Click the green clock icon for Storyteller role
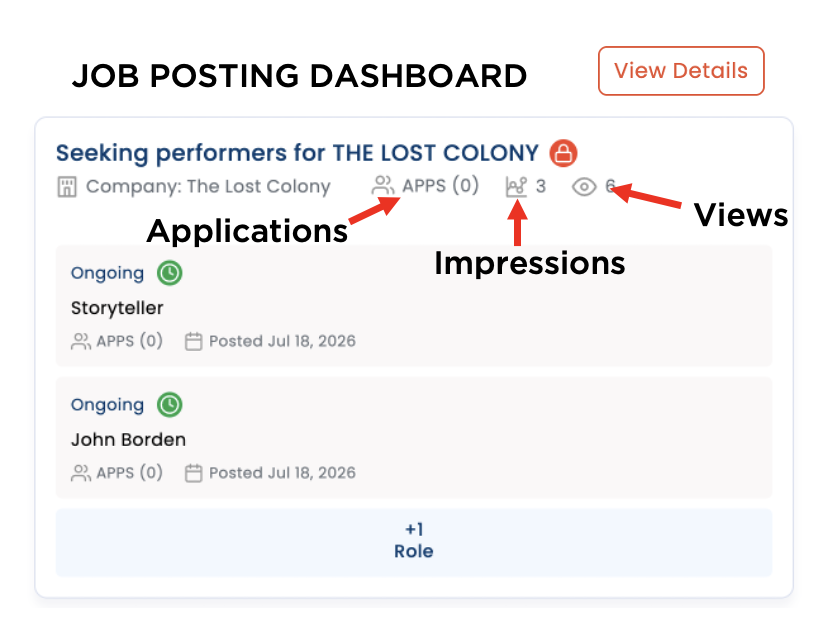The height and width of the screenshot is (638, 826). 170,273
